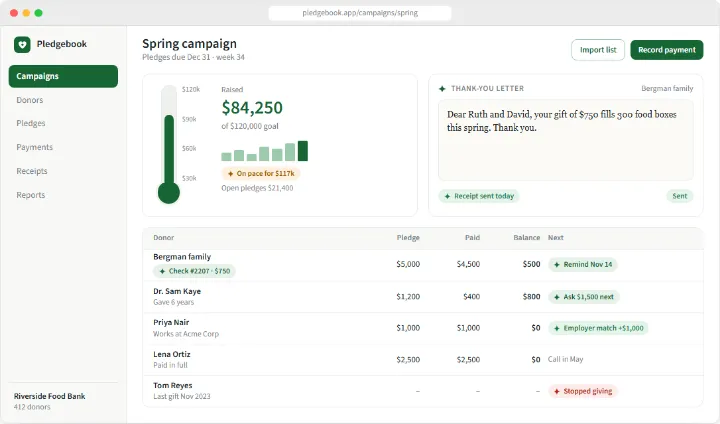Go to Donors in the sidebar
Screen dimensions: 720x424
[30, 100]
